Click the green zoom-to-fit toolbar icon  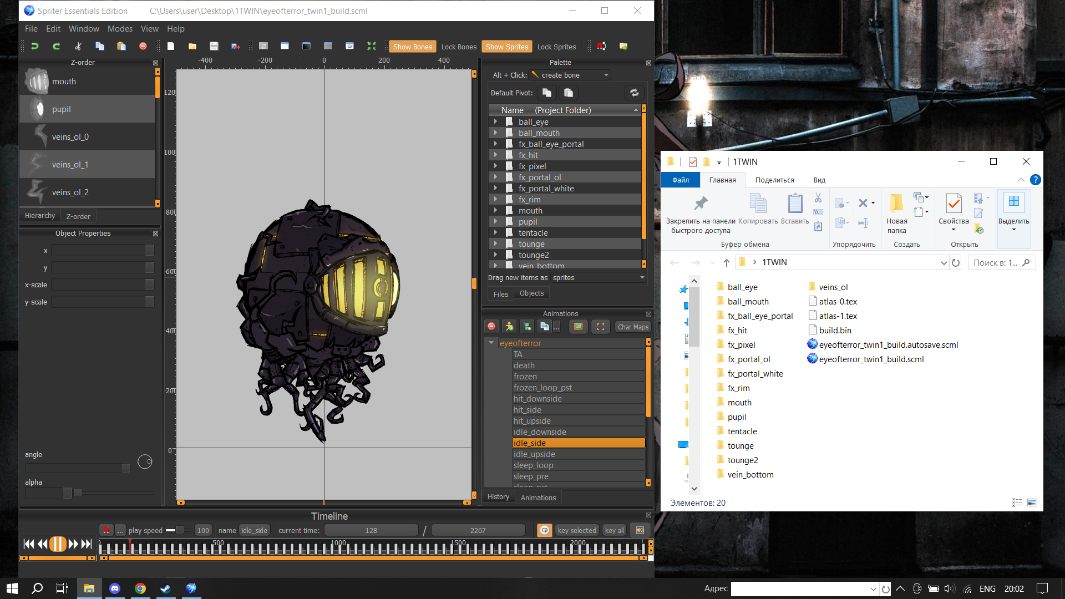372,46
